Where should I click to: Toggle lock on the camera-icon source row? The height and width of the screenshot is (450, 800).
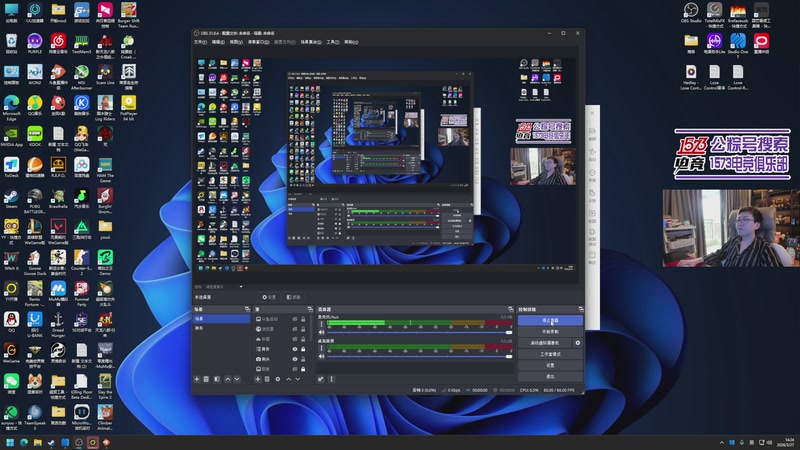tap(303, 359)
